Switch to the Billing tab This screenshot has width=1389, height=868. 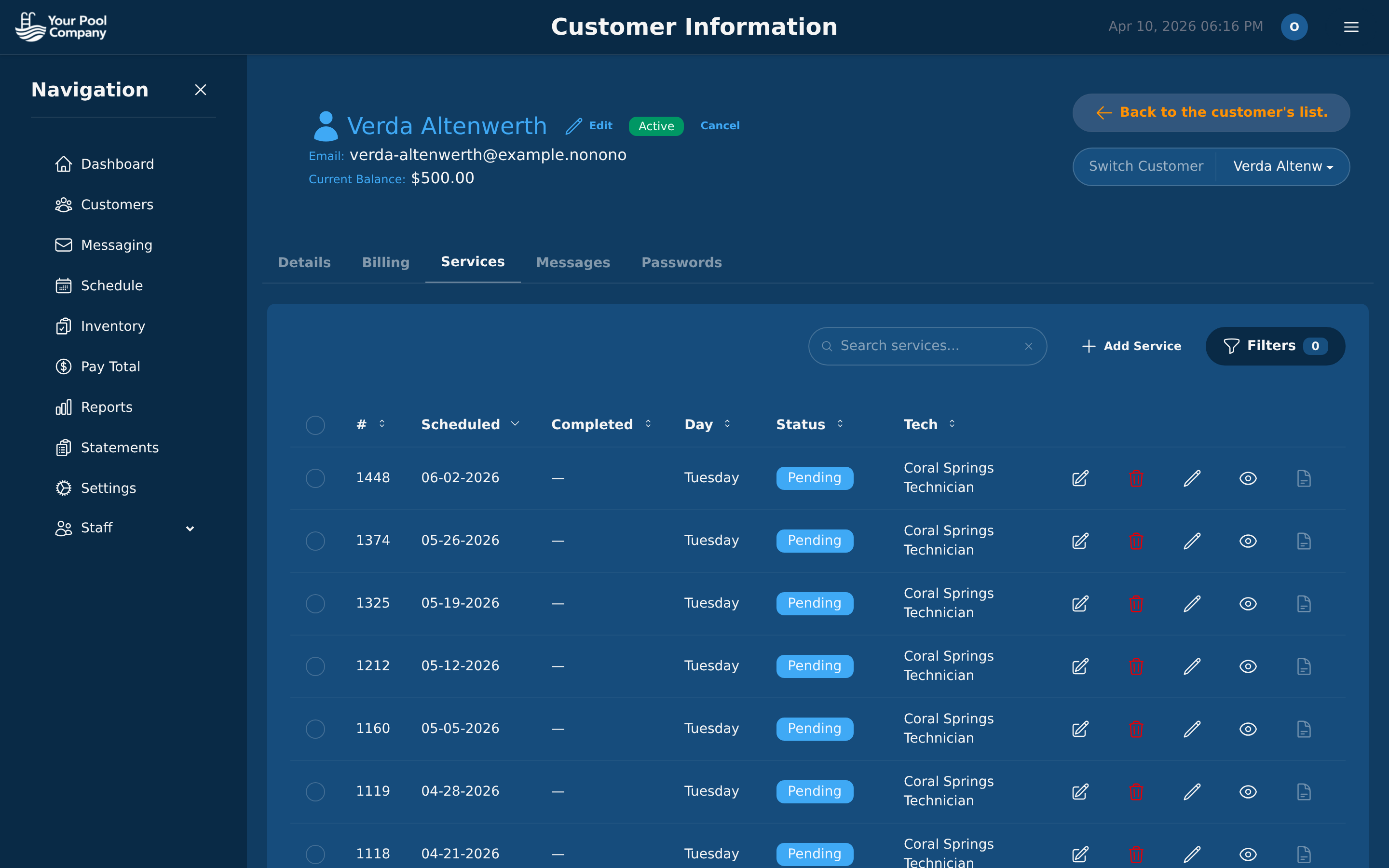click(x=385, y=262)
